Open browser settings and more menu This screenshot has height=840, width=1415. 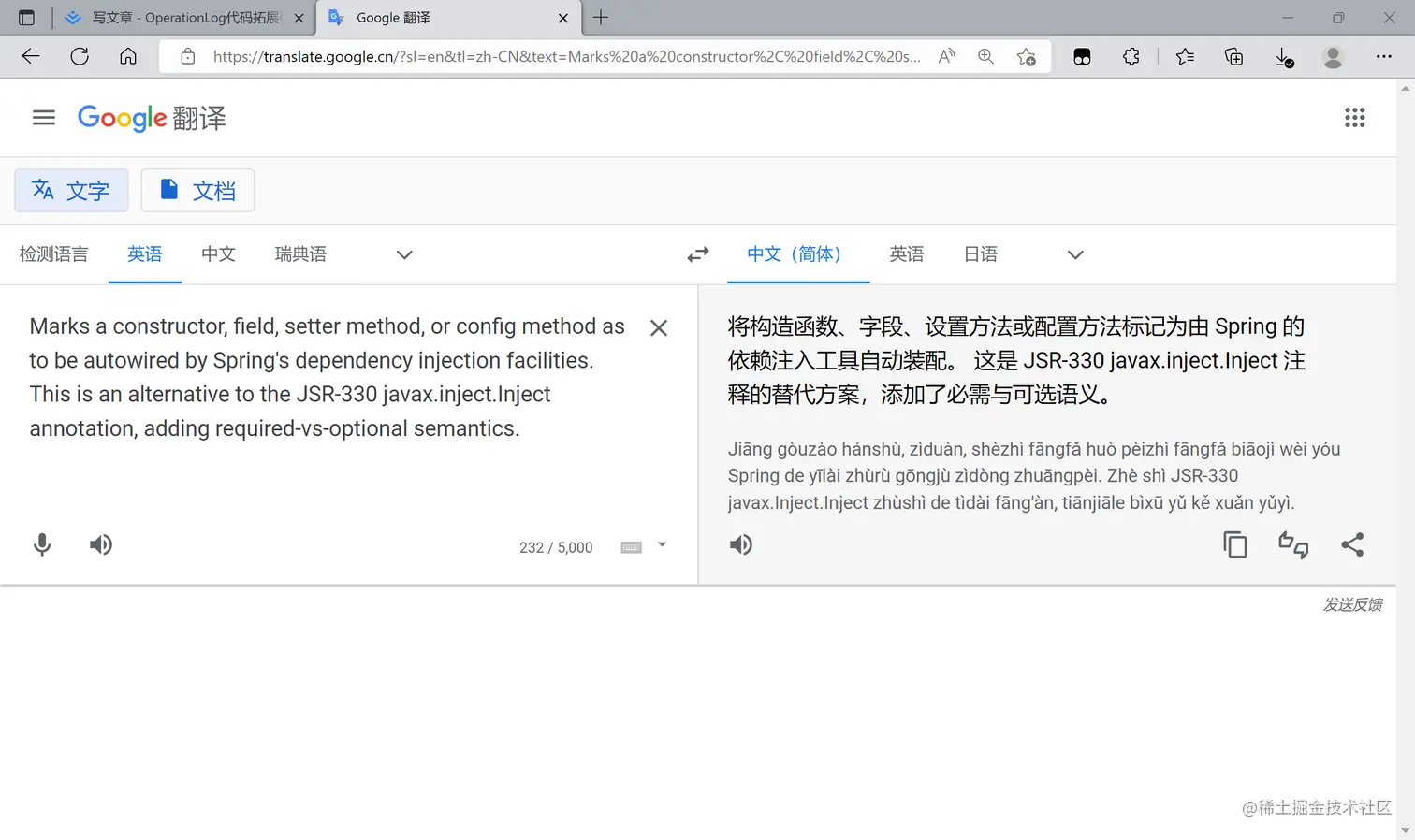pyautogui.click(x=1383, y=56)
